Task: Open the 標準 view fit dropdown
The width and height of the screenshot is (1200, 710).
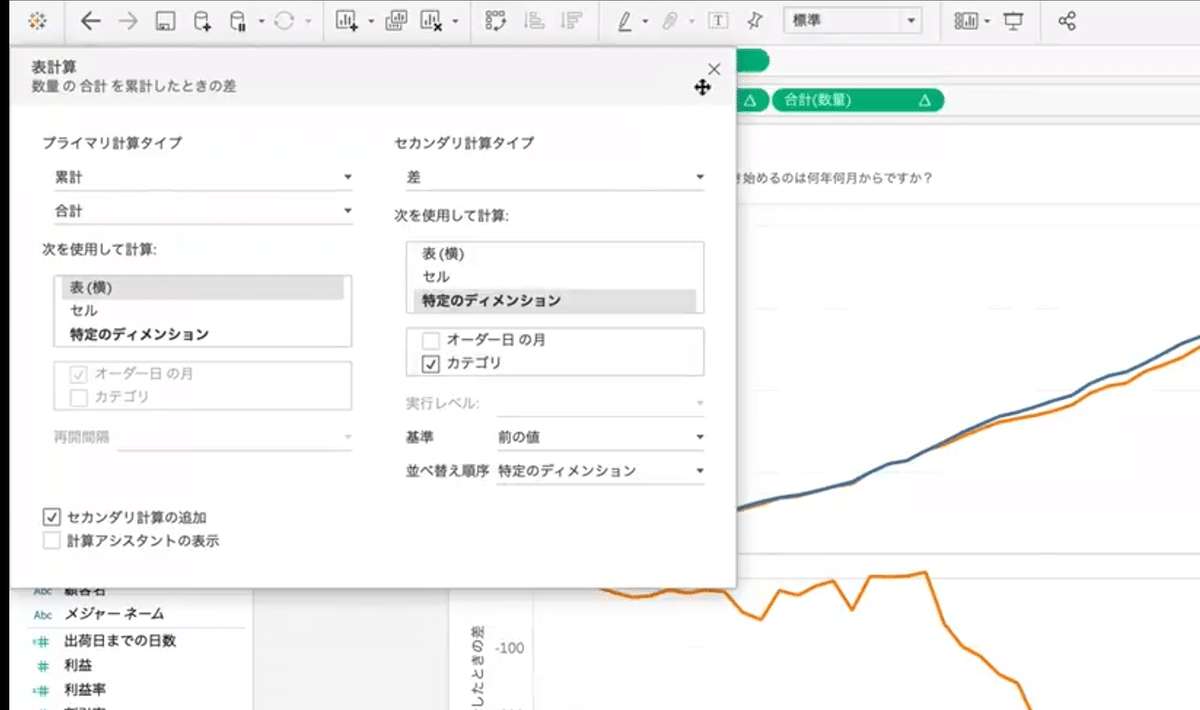Action: tap(910, 20)
